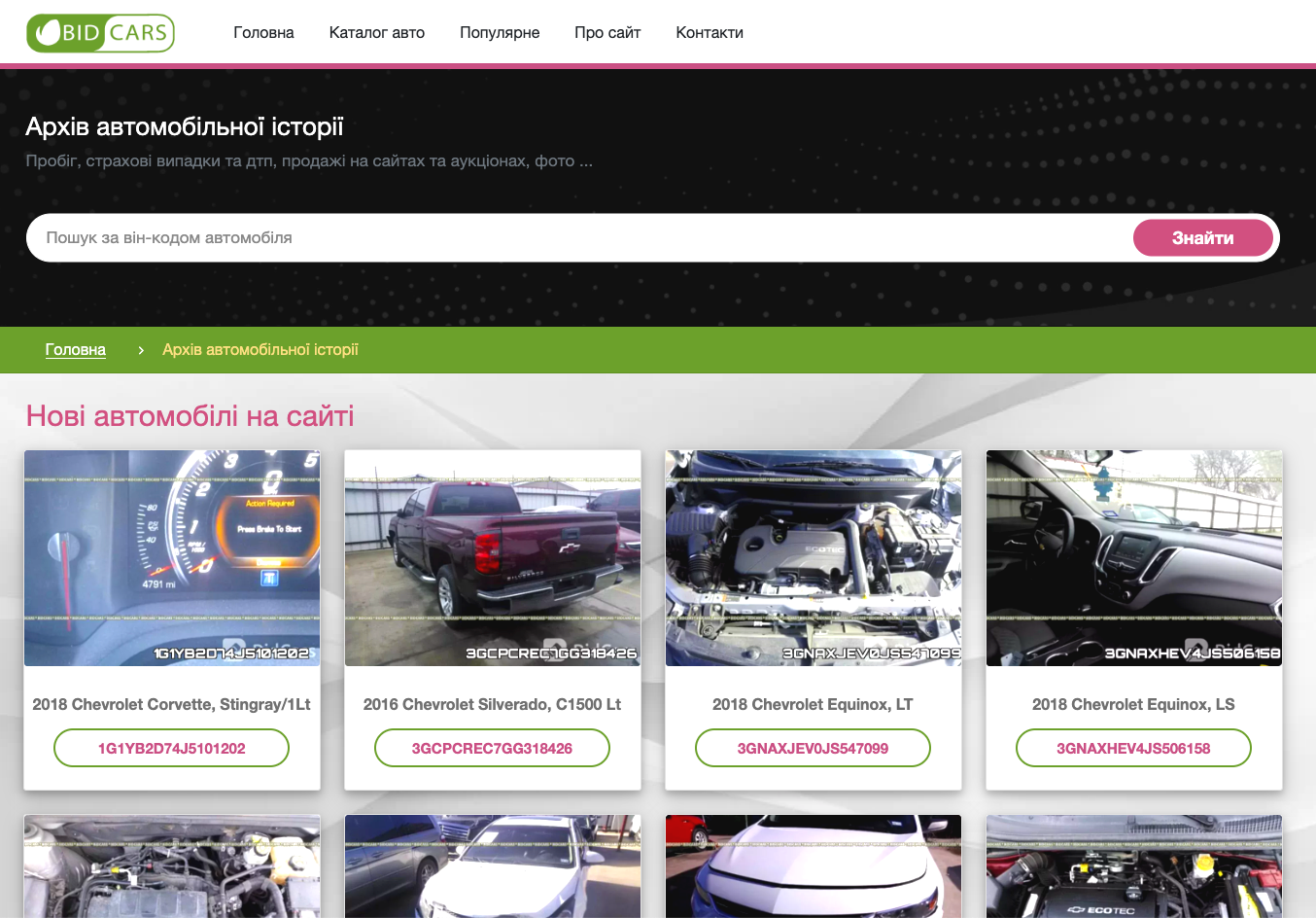Click VIN button 3GNAXHEV4JS506158

coord(1133,748)
